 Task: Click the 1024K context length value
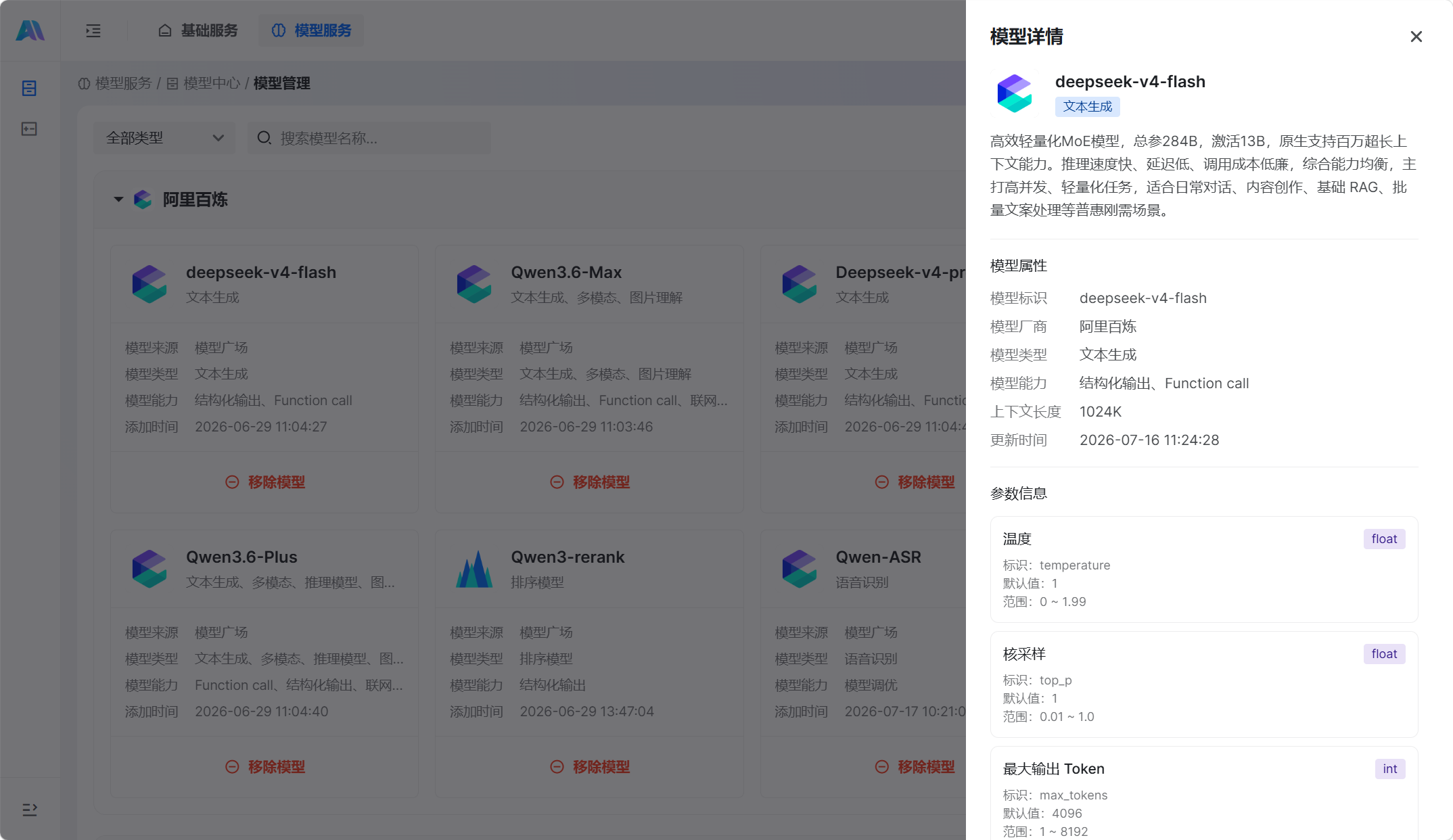pos(1101,412)
